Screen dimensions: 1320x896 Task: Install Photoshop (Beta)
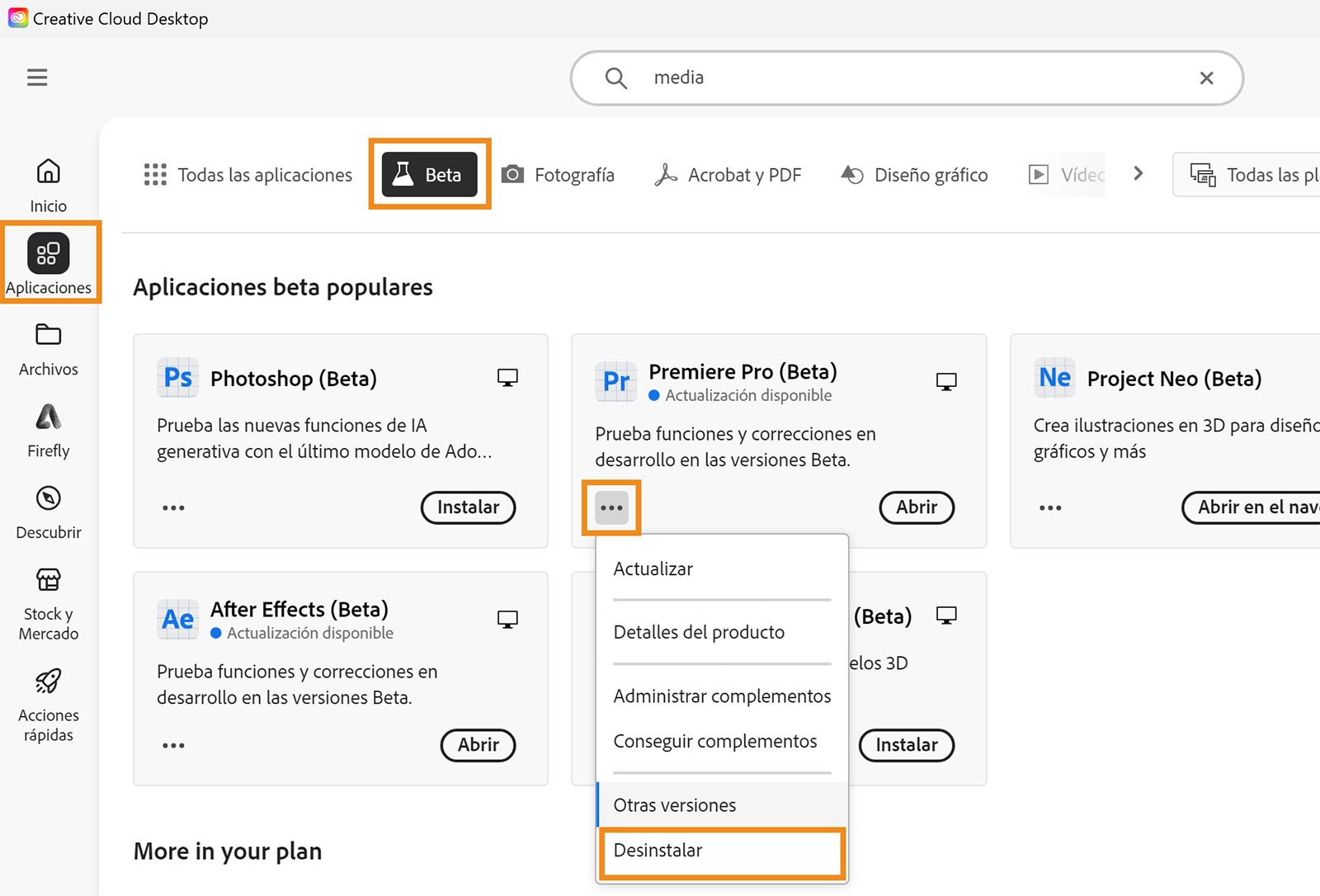click(x=468, y=507)
